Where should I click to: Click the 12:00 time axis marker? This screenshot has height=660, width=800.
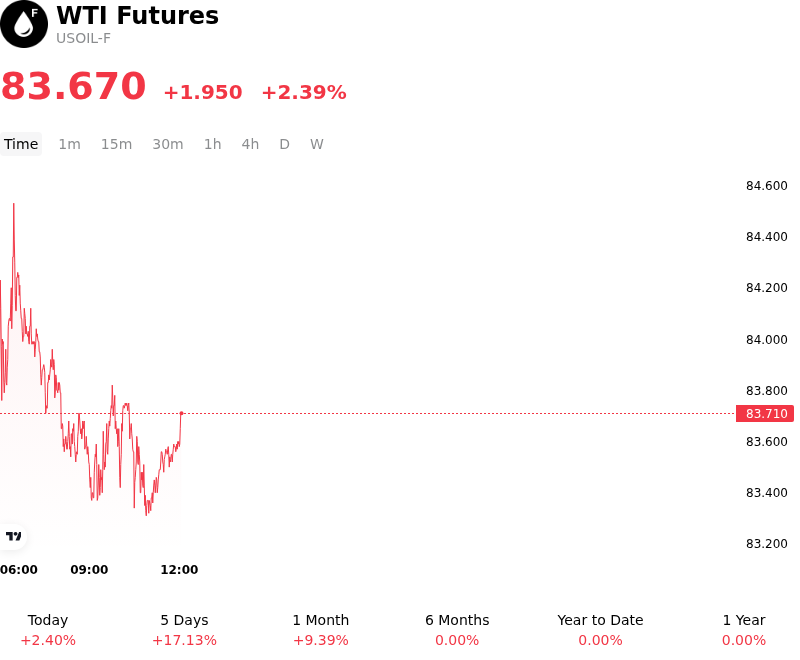pyautogui.click(x=179, y=569)
